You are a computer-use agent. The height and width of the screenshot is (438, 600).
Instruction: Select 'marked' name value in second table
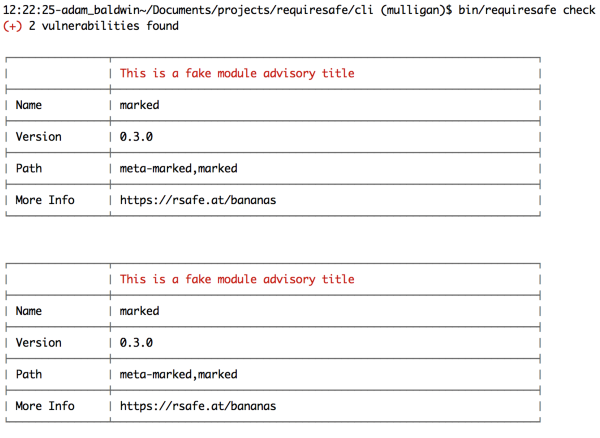[x=139, y=311]
